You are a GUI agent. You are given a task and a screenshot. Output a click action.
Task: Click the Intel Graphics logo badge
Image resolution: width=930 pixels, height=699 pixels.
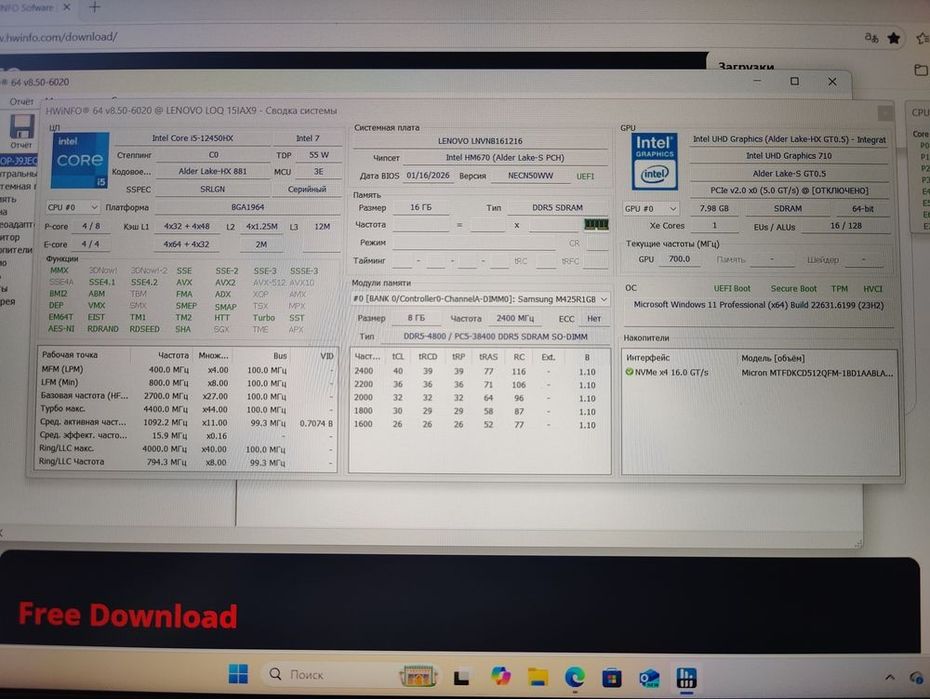click(x=654, y=161)
